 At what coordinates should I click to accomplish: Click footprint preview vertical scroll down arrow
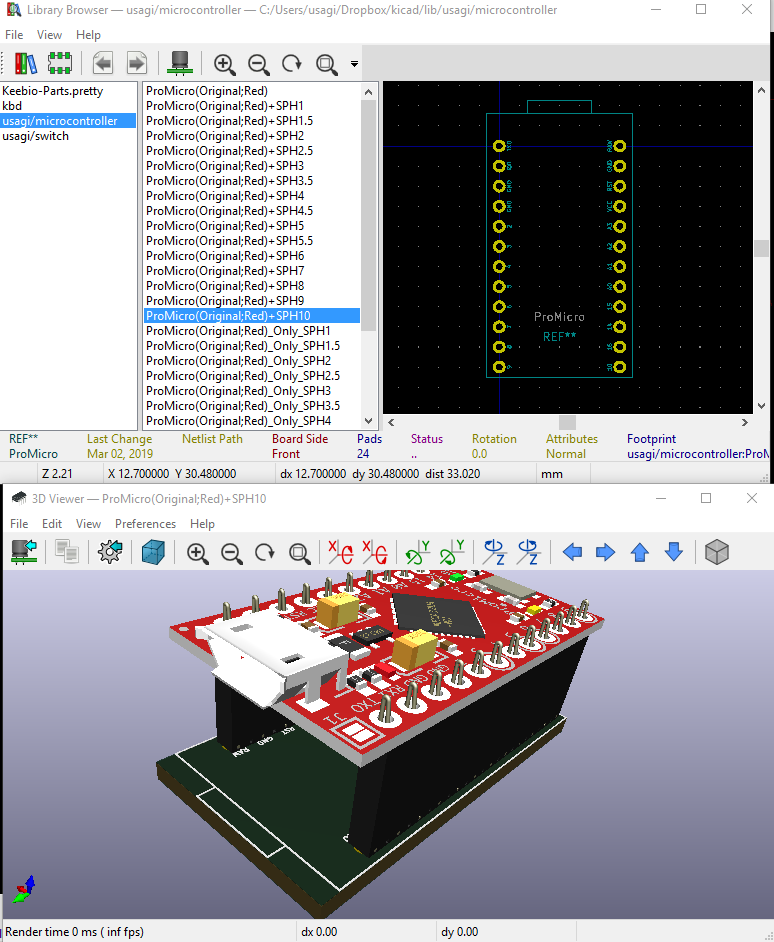pos(761,406)
